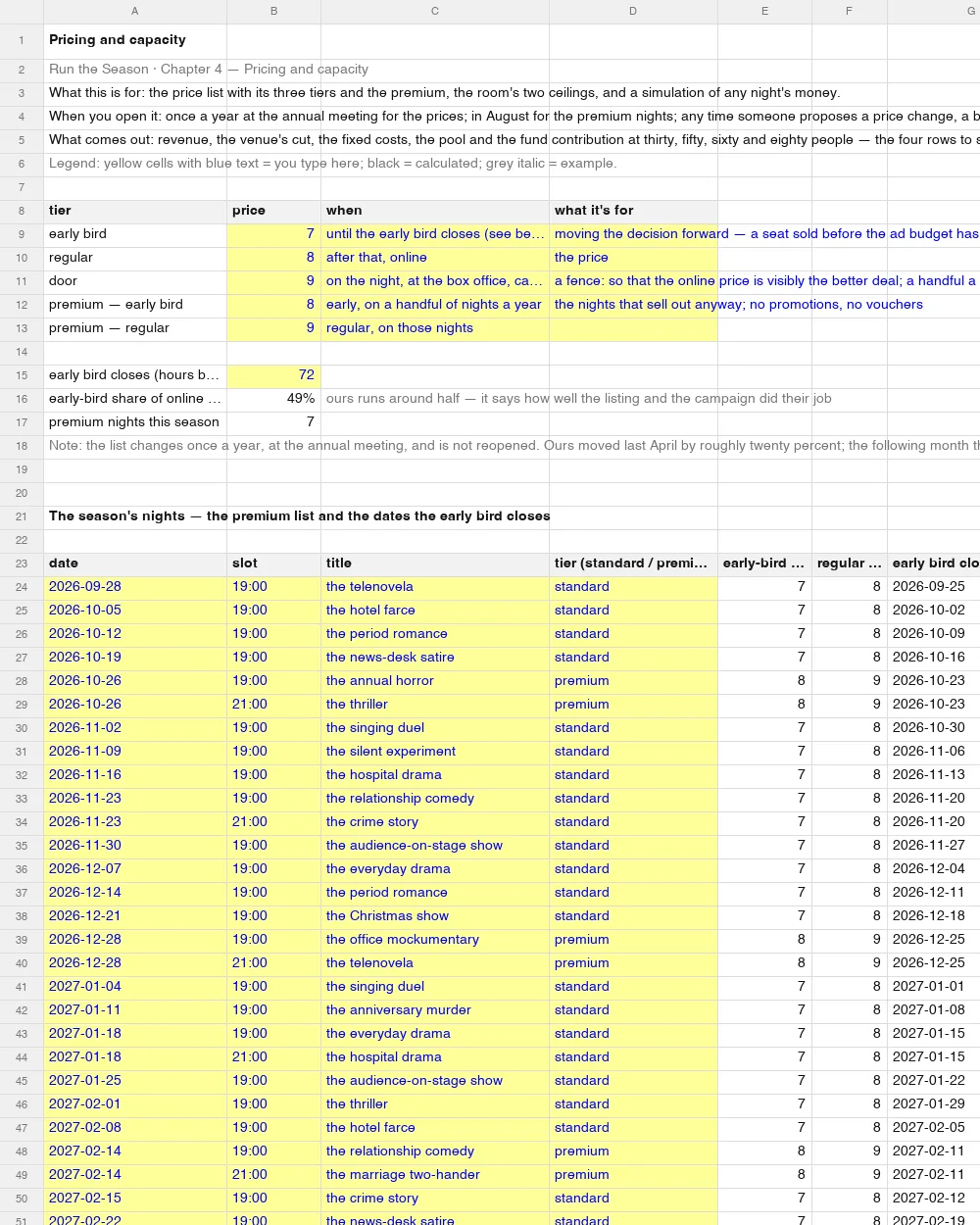Select 'the office mockumentary' title cell
The height and width of the screenshot is (1225, 980).
tap(435, 940)
